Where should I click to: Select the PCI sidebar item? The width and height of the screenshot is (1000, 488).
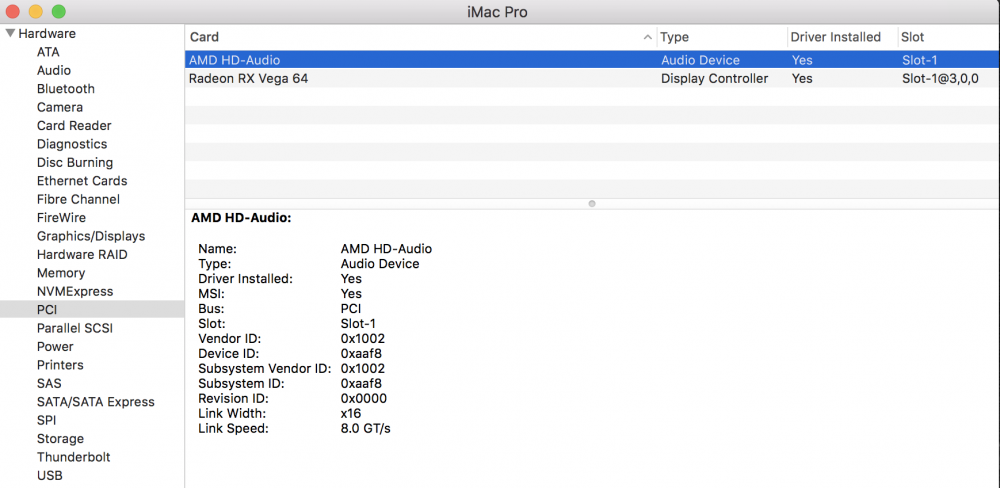pos(92,309)
